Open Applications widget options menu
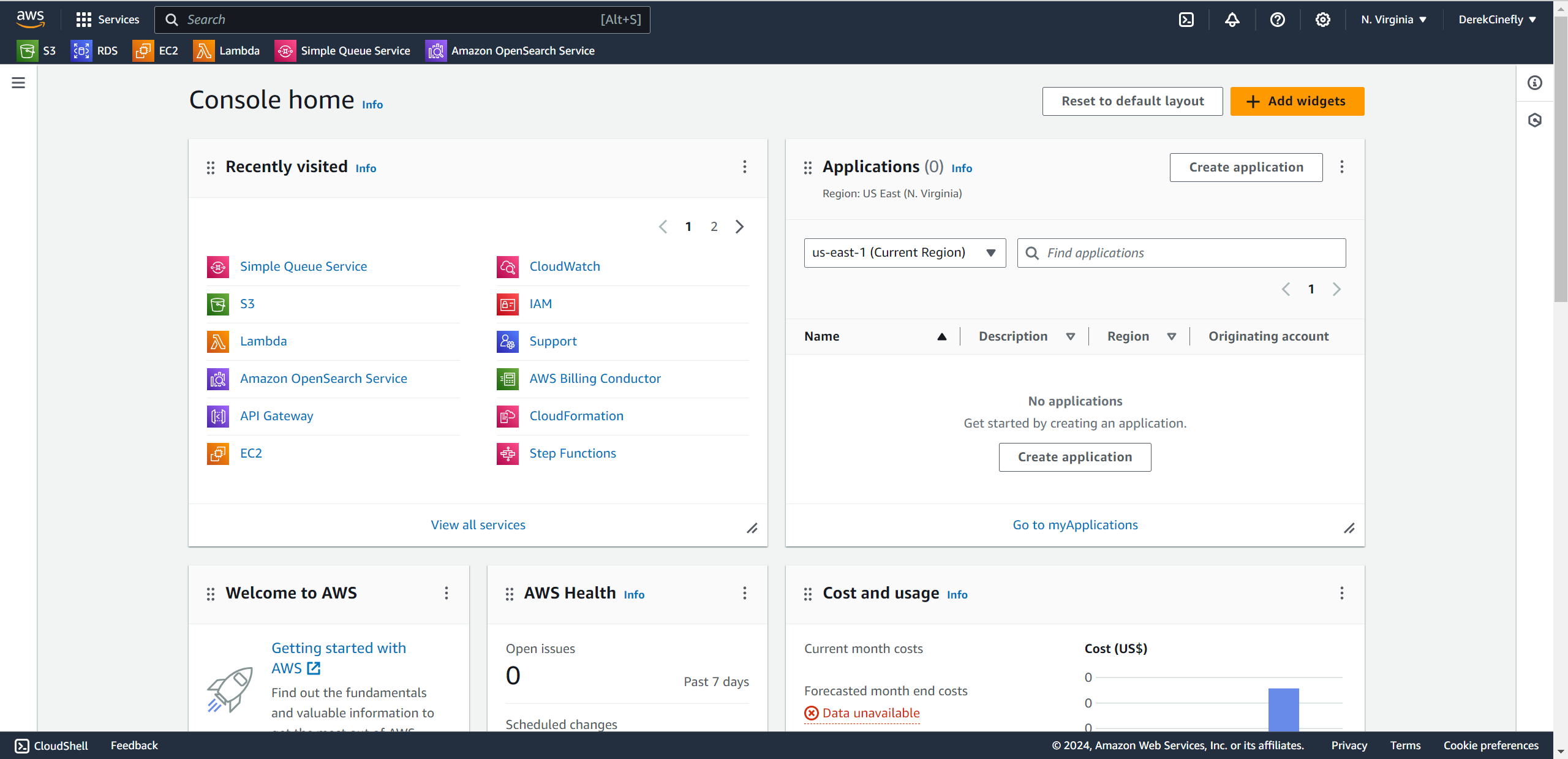This screenshot has width=1568, height=759. 1342,167
